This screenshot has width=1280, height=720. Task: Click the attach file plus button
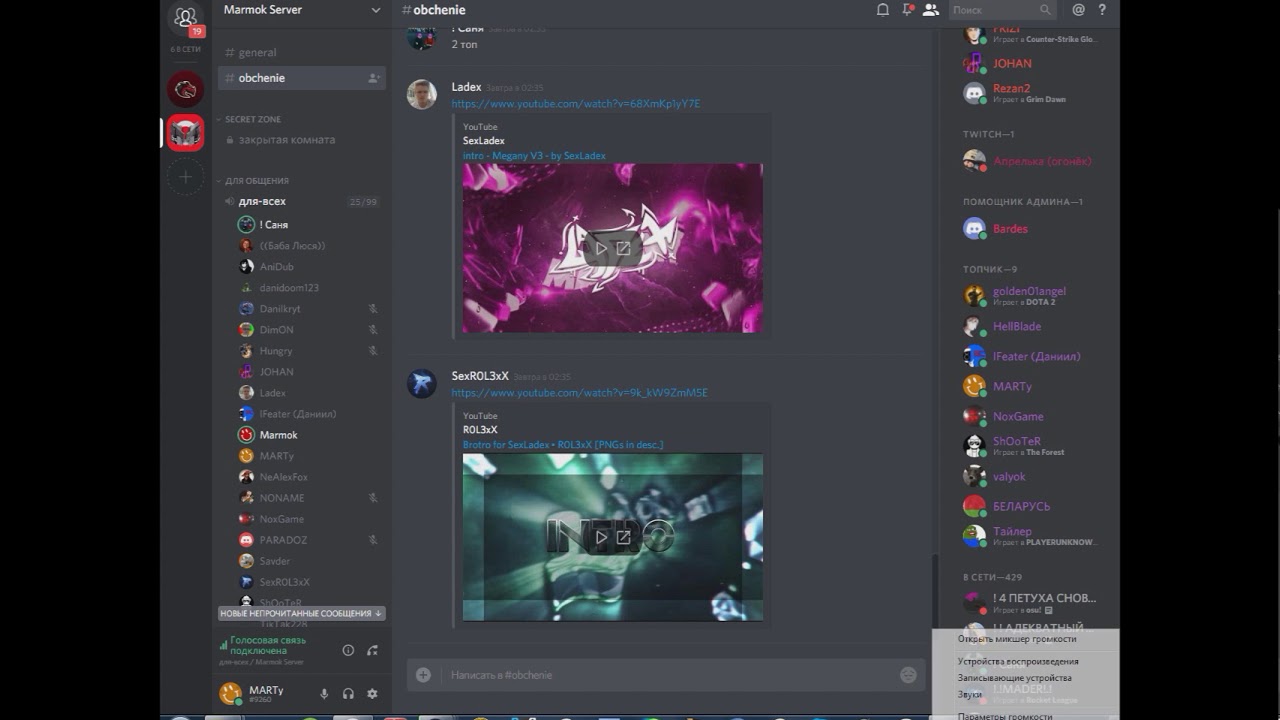tap(423, 675)
